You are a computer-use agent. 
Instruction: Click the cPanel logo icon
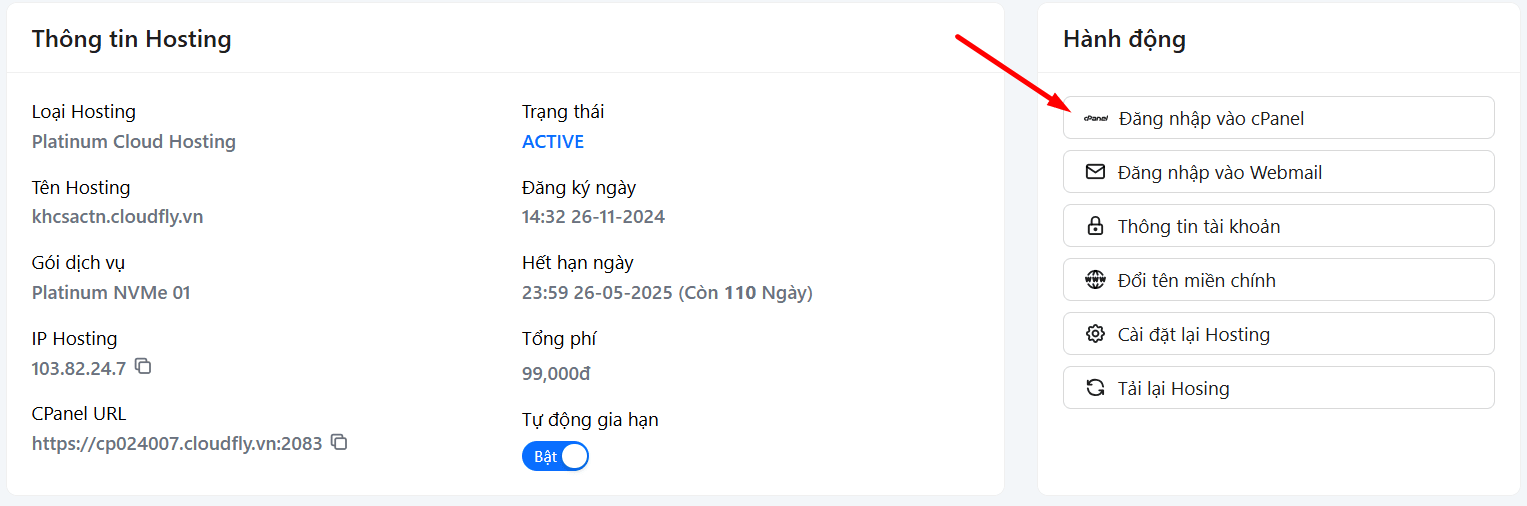click(1096, 118)
